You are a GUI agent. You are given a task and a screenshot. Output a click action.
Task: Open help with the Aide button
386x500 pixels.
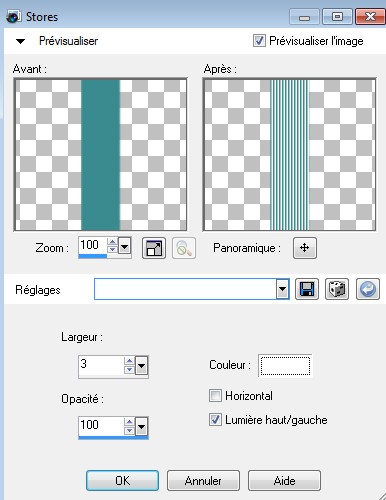pyautogui.click(x=284, y=480)
